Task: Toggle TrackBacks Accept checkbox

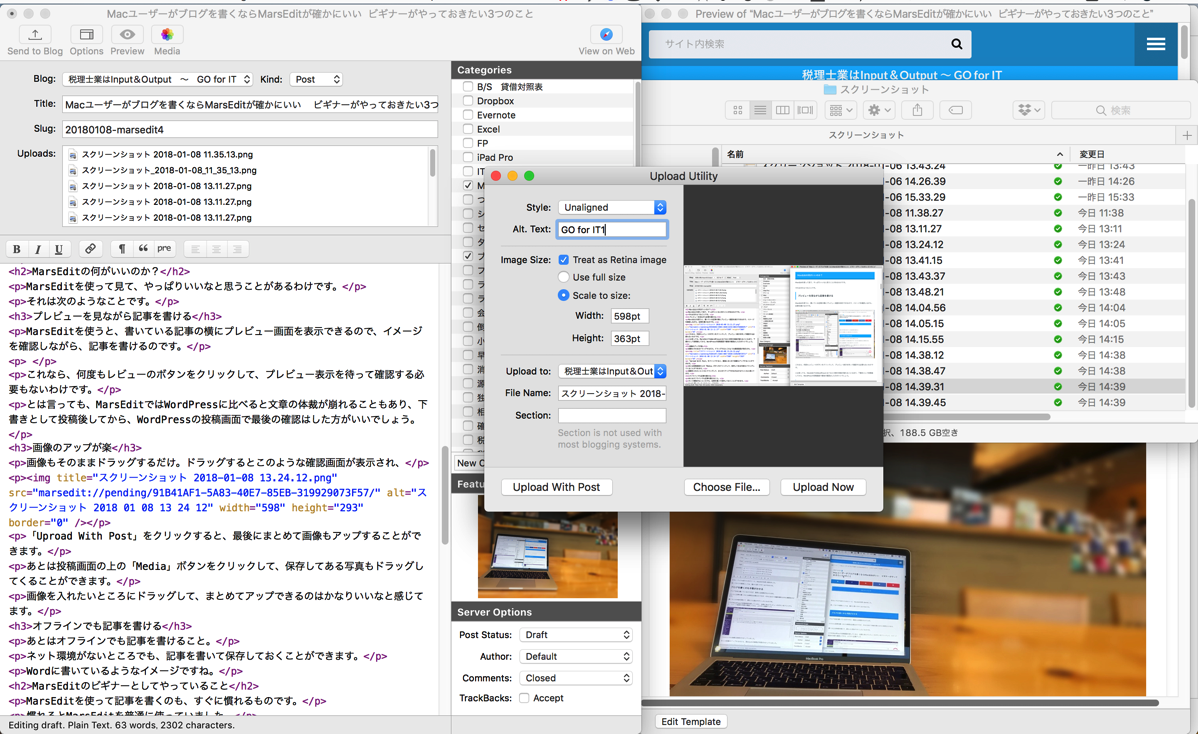Action: 524,698
